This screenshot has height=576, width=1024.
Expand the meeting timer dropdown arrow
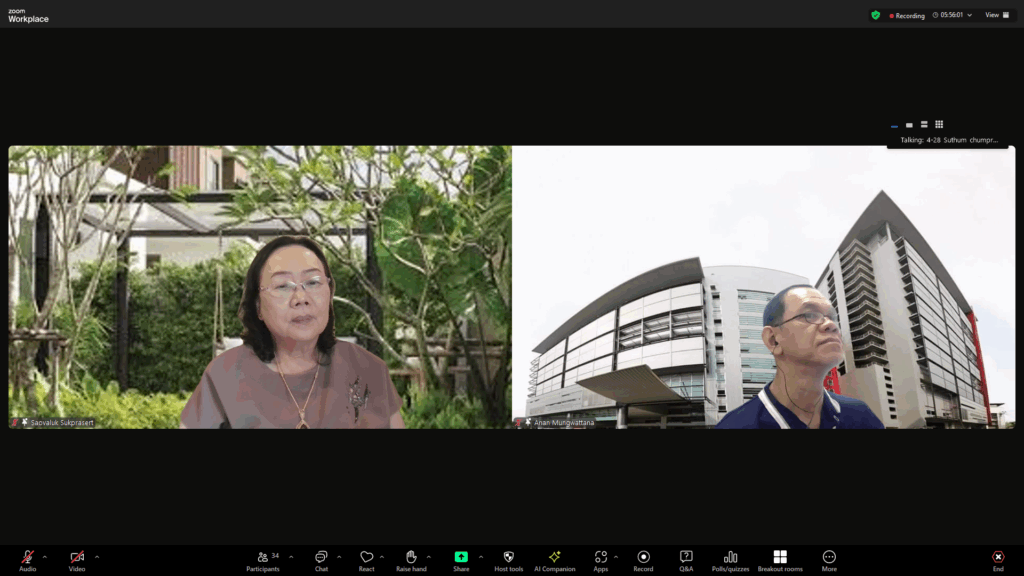point(970,15)
